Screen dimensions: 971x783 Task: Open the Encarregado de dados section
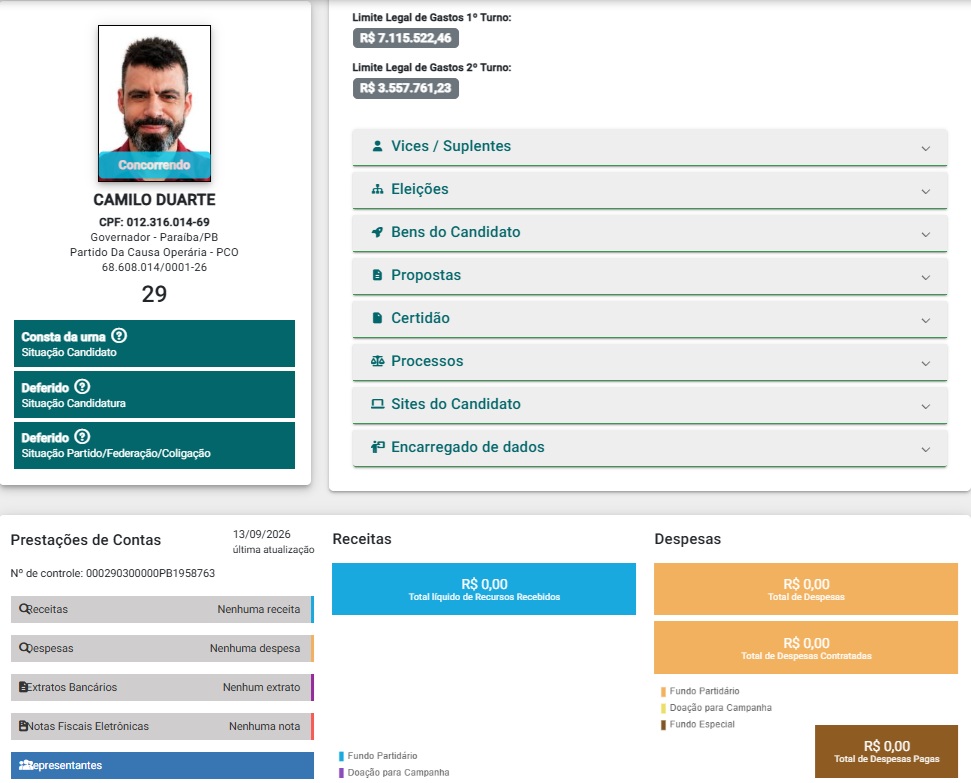point(650,447)
